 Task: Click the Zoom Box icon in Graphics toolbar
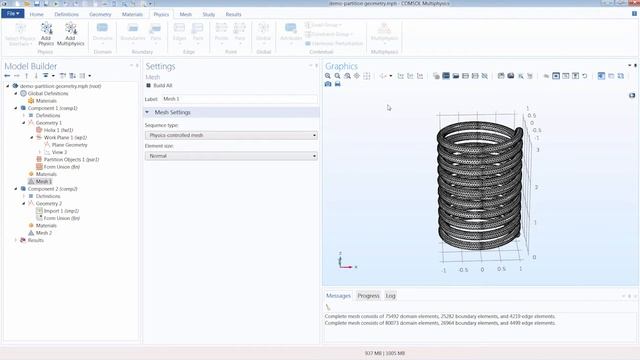pos(347,76)
